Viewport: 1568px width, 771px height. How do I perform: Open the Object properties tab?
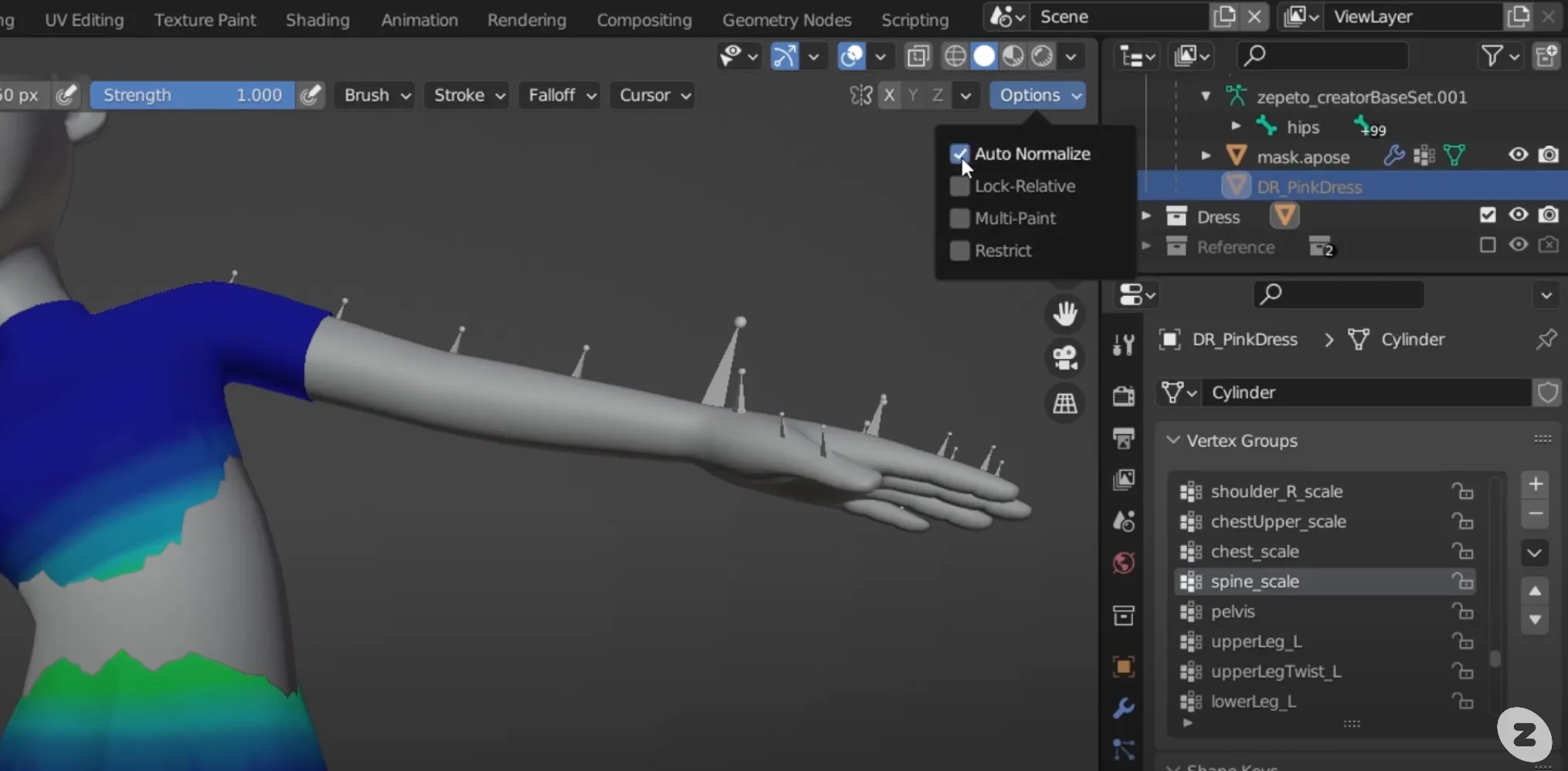coord(1123,667)
